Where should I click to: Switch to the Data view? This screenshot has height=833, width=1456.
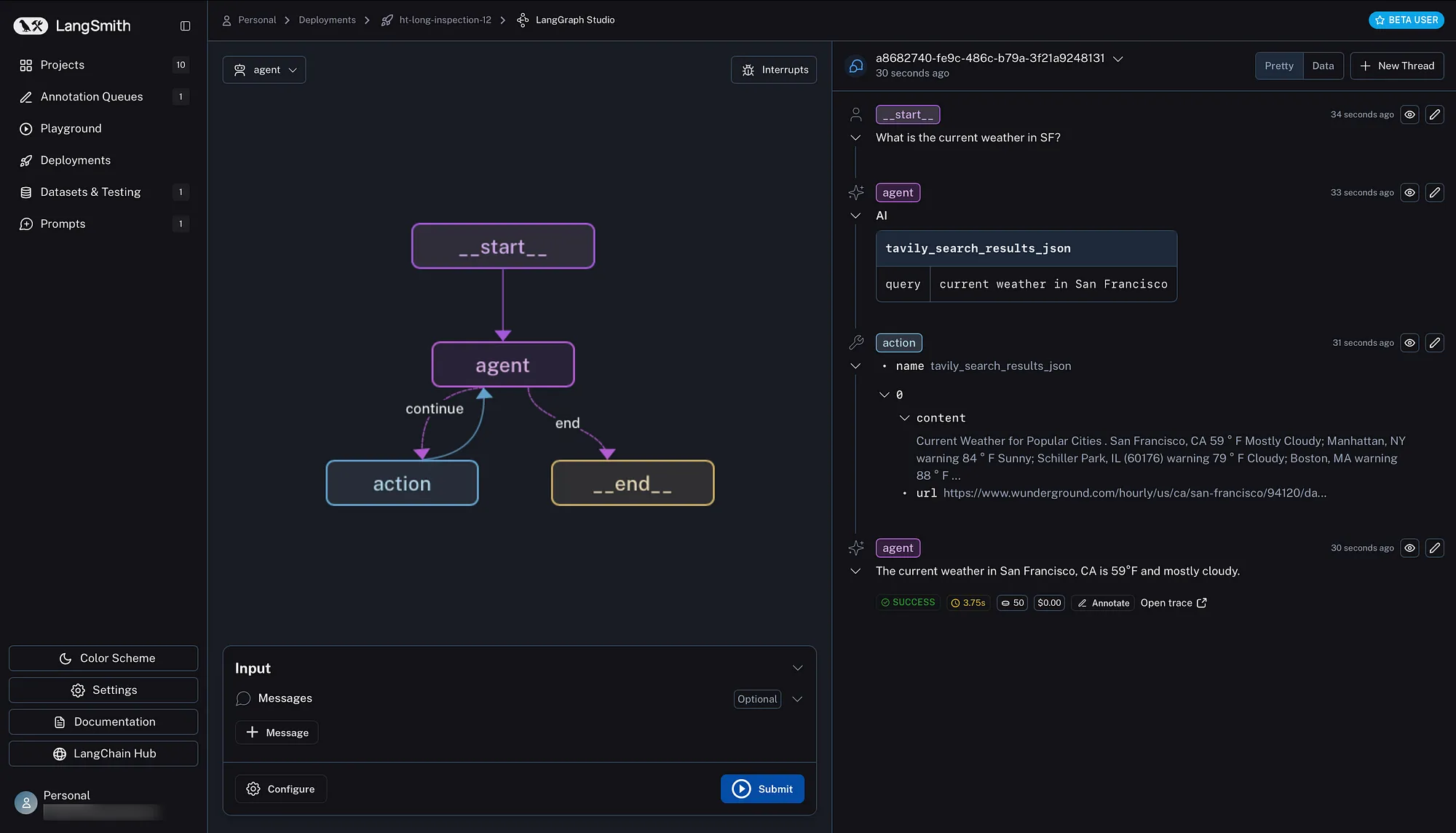(1323, 66)
